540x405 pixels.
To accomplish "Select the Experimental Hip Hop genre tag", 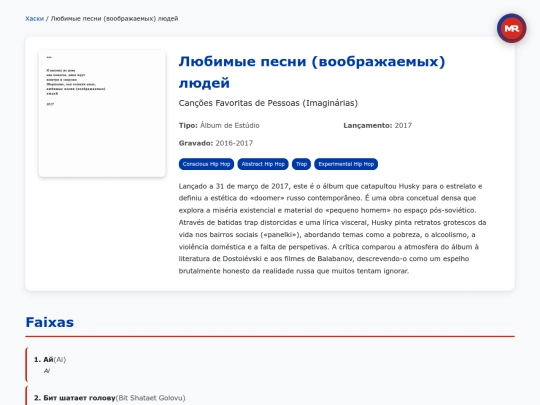I will pyautogui.click(x=346, y=164).
